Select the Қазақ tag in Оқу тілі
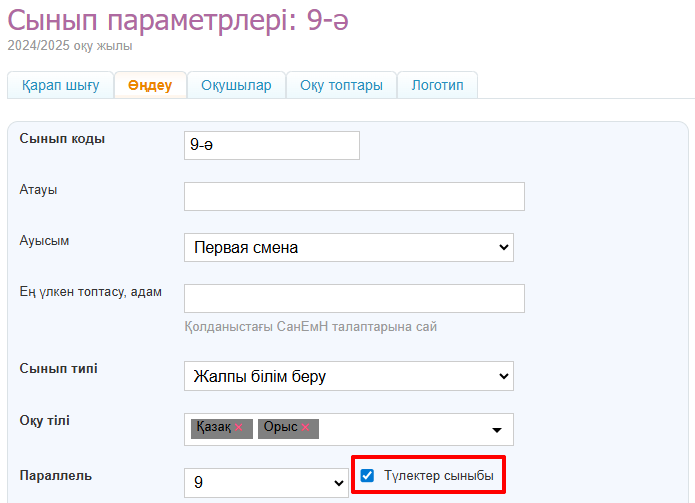Screen dimensions: 695x503 click(x=212, y=428)
